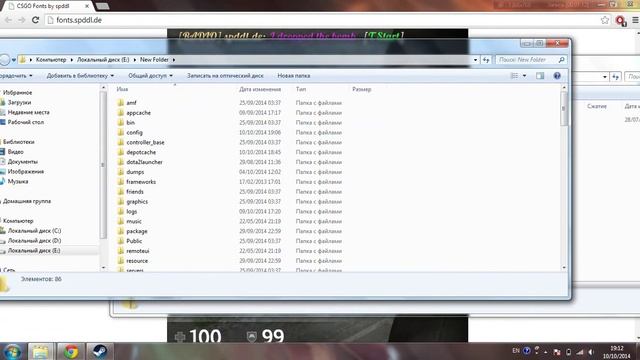
Task: Reload the Chrome page
Action: coord(36,20)
